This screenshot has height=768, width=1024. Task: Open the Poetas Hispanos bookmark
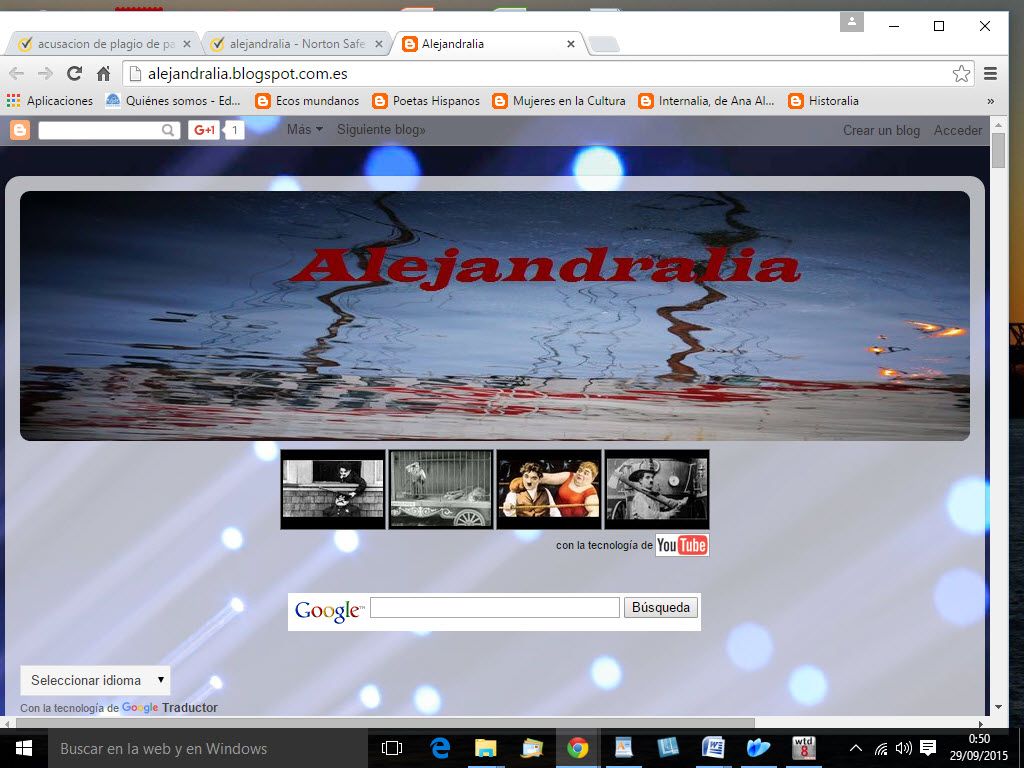(x=426, y=101)
